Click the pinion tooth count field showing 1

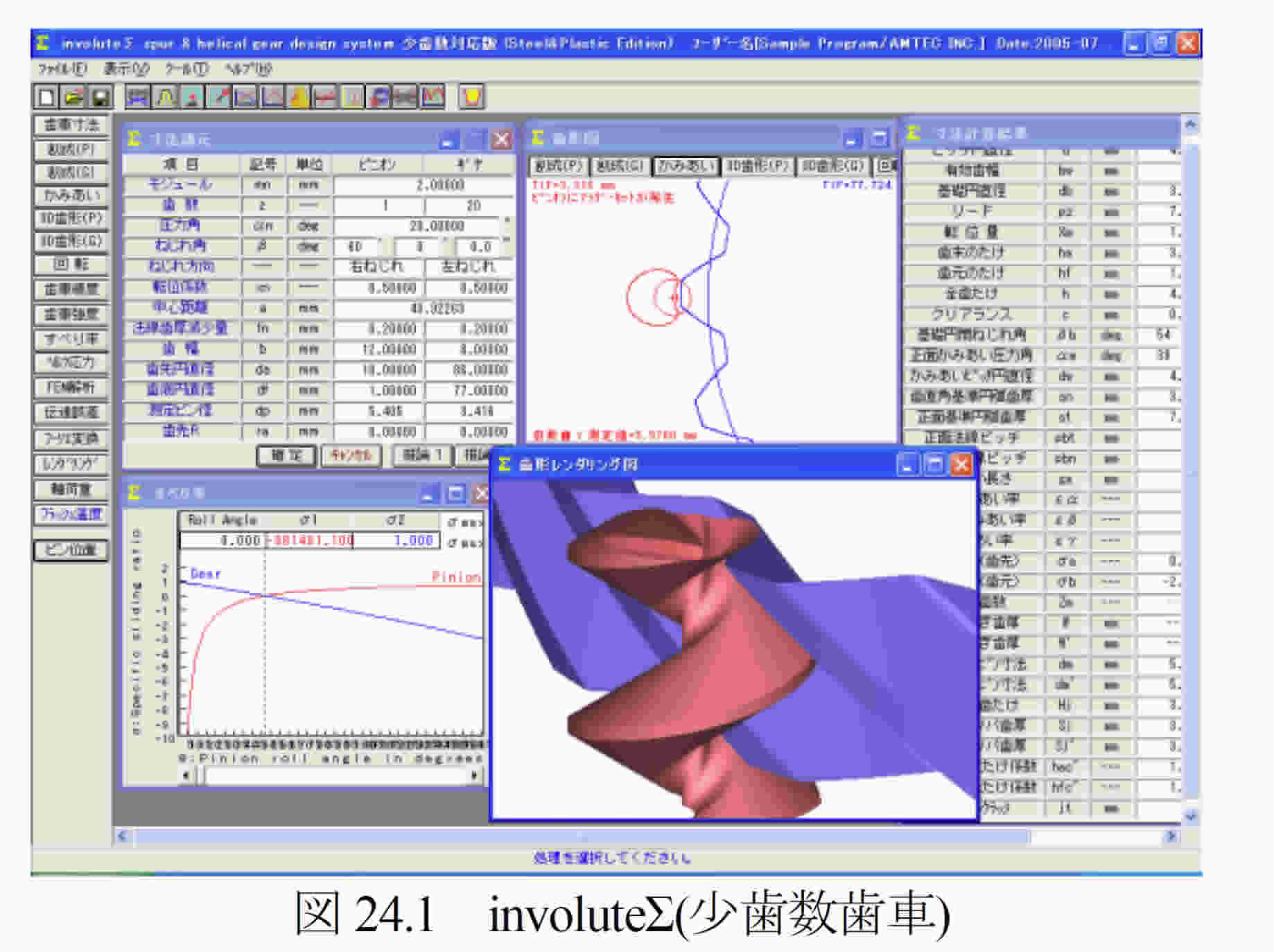[x=378, y=206]
